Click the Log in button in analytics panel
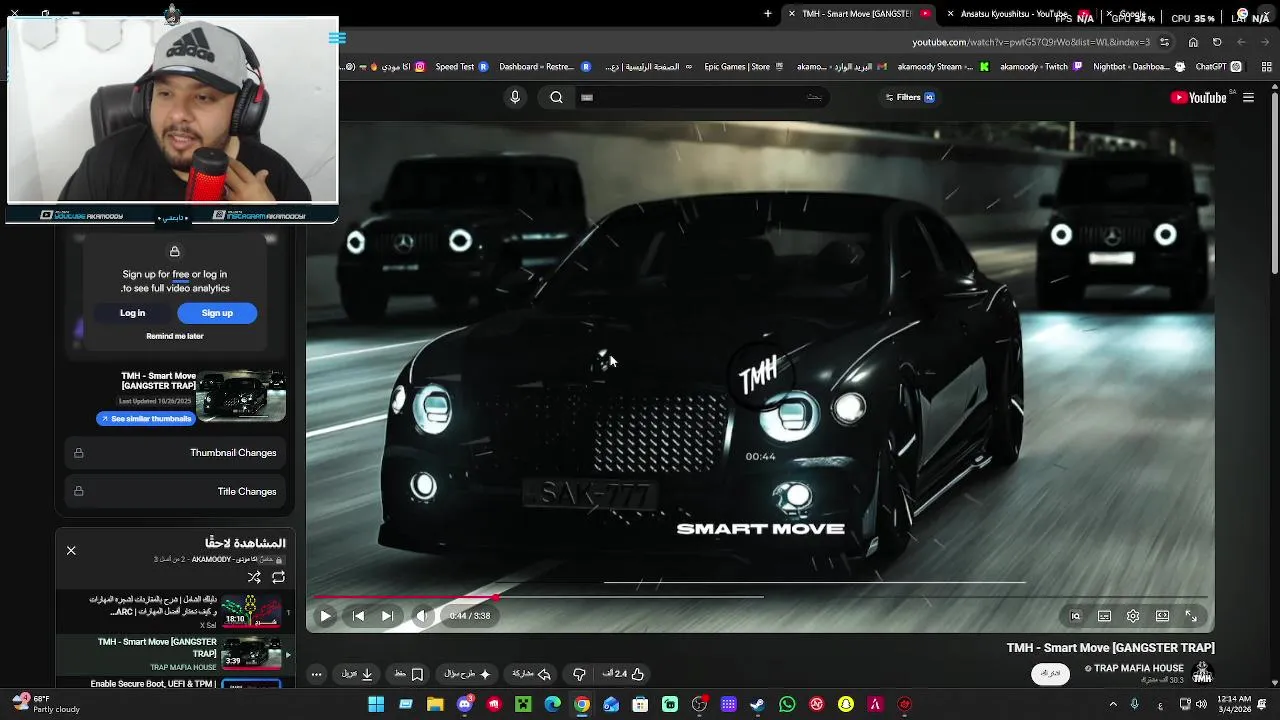Image resolution: width=1280 pixels, height=720 pixels. click(x=133, y=313)
